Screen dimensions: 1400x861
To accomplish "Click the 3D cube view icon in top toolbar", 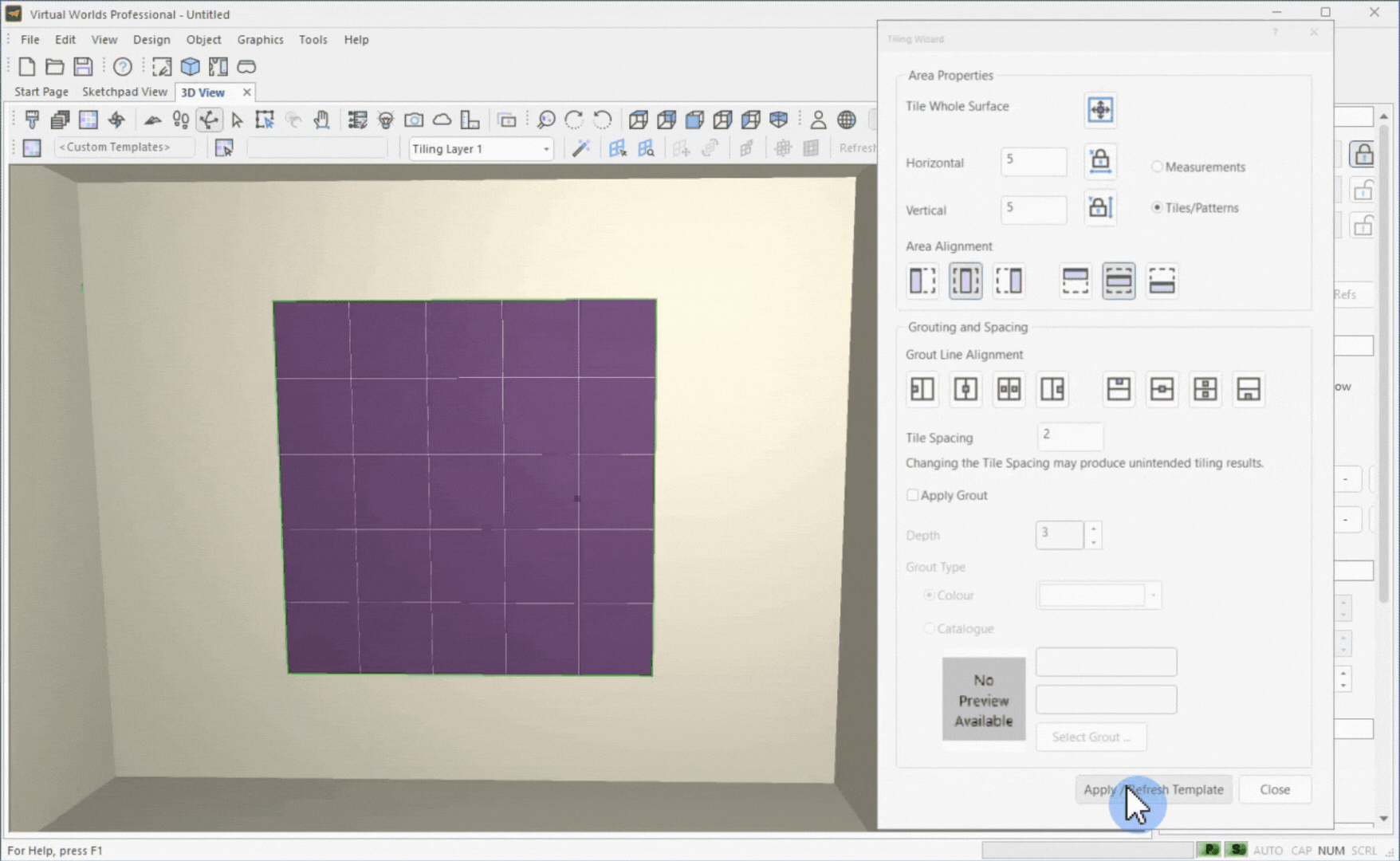I will [x=190, y=66].
